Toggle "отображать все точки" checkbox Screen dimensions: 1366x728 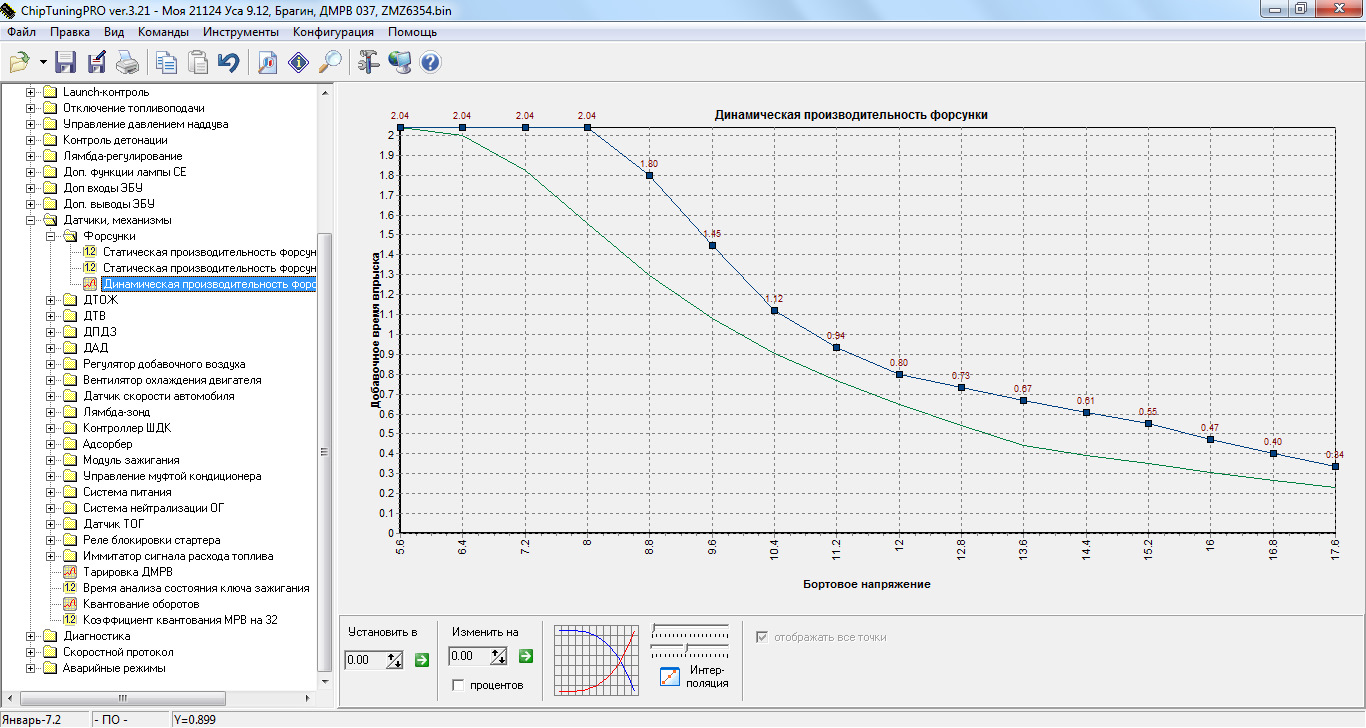point(763,637)
